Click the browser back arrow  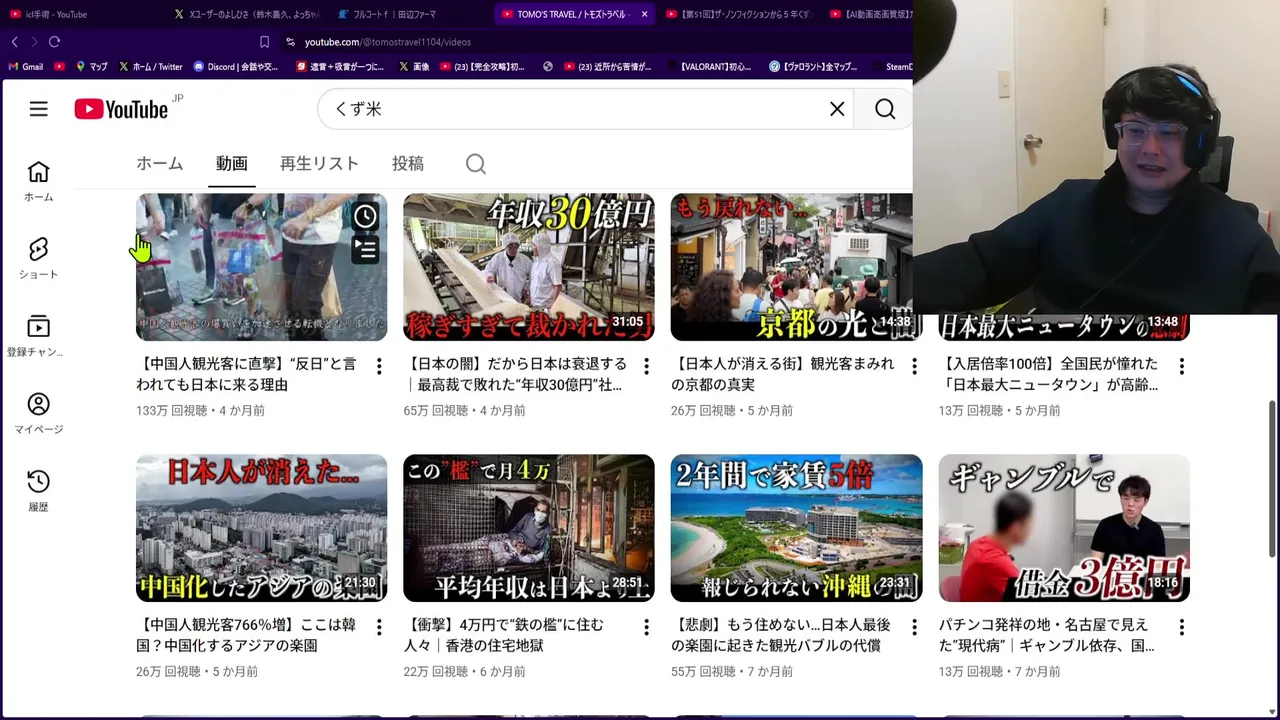point(14,42)
